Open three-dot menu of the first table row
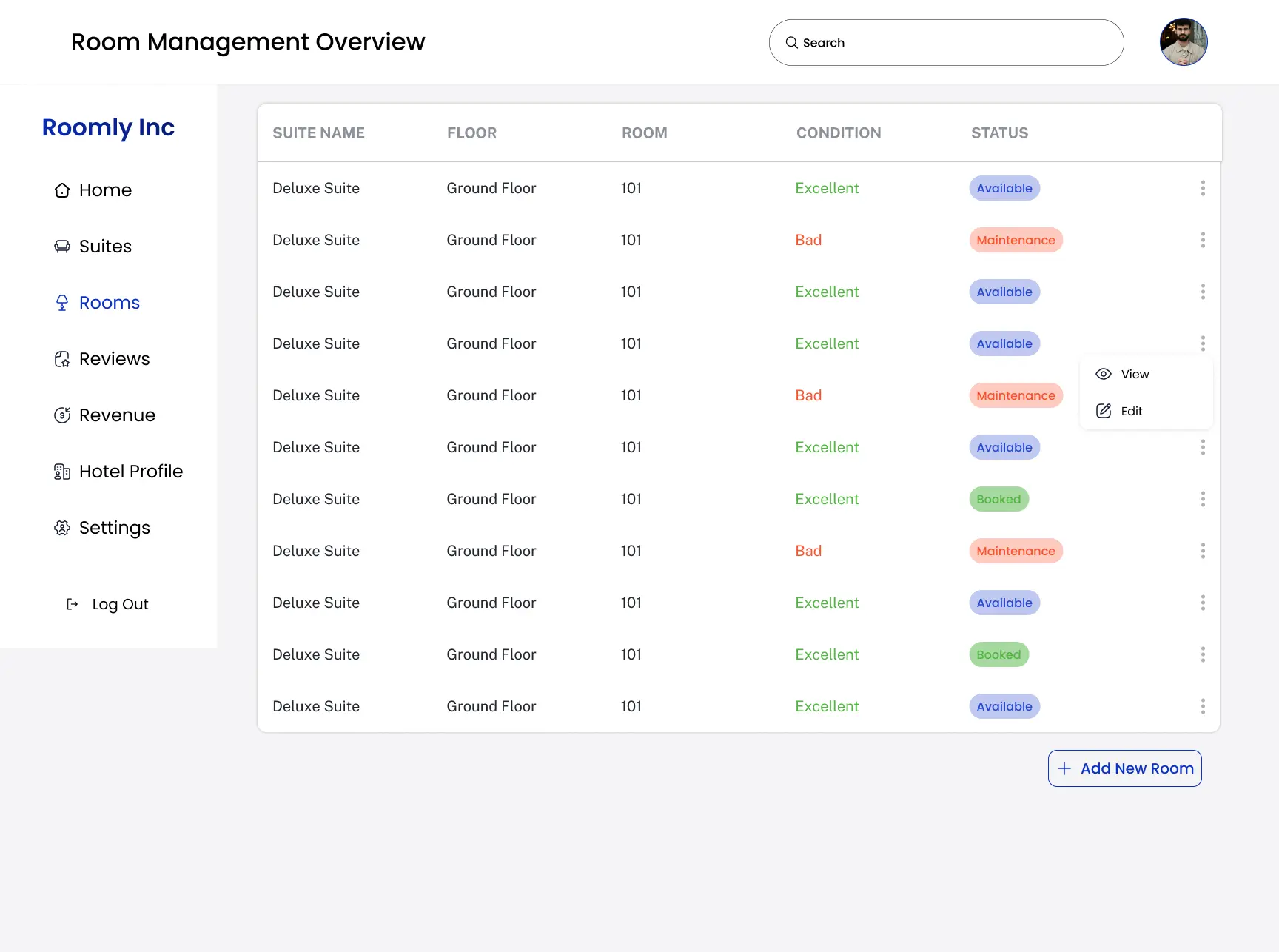1279x952 pixels. (x=1203, y=188)
